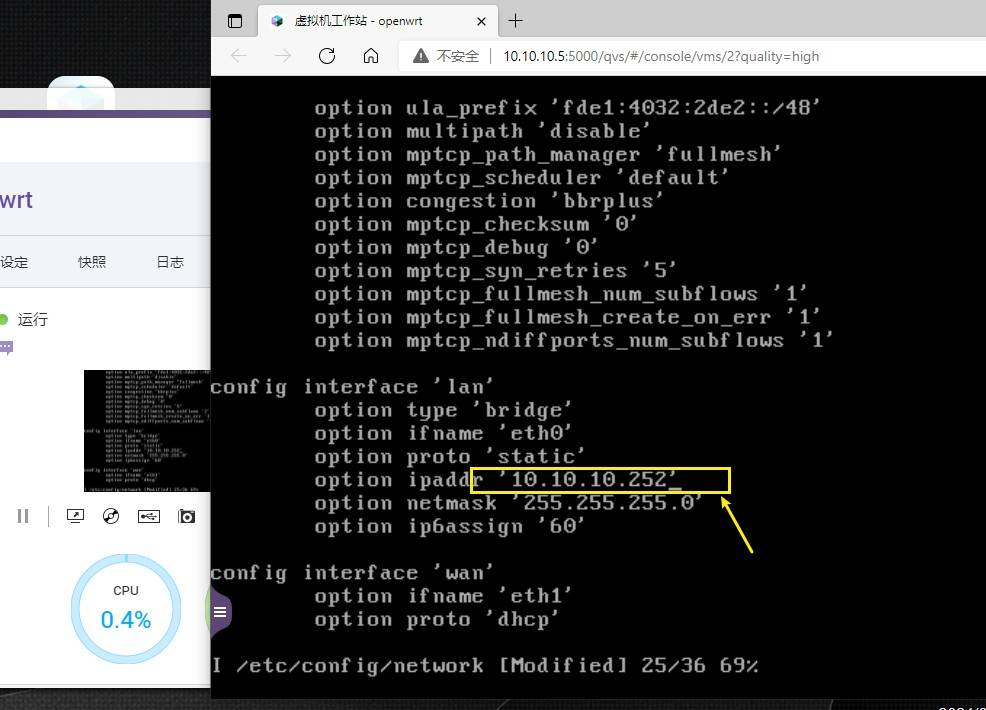Click the "option congestion 'bbrplus'" line
The height and width of the screenshot is (710, 986).
click(489, 201)
